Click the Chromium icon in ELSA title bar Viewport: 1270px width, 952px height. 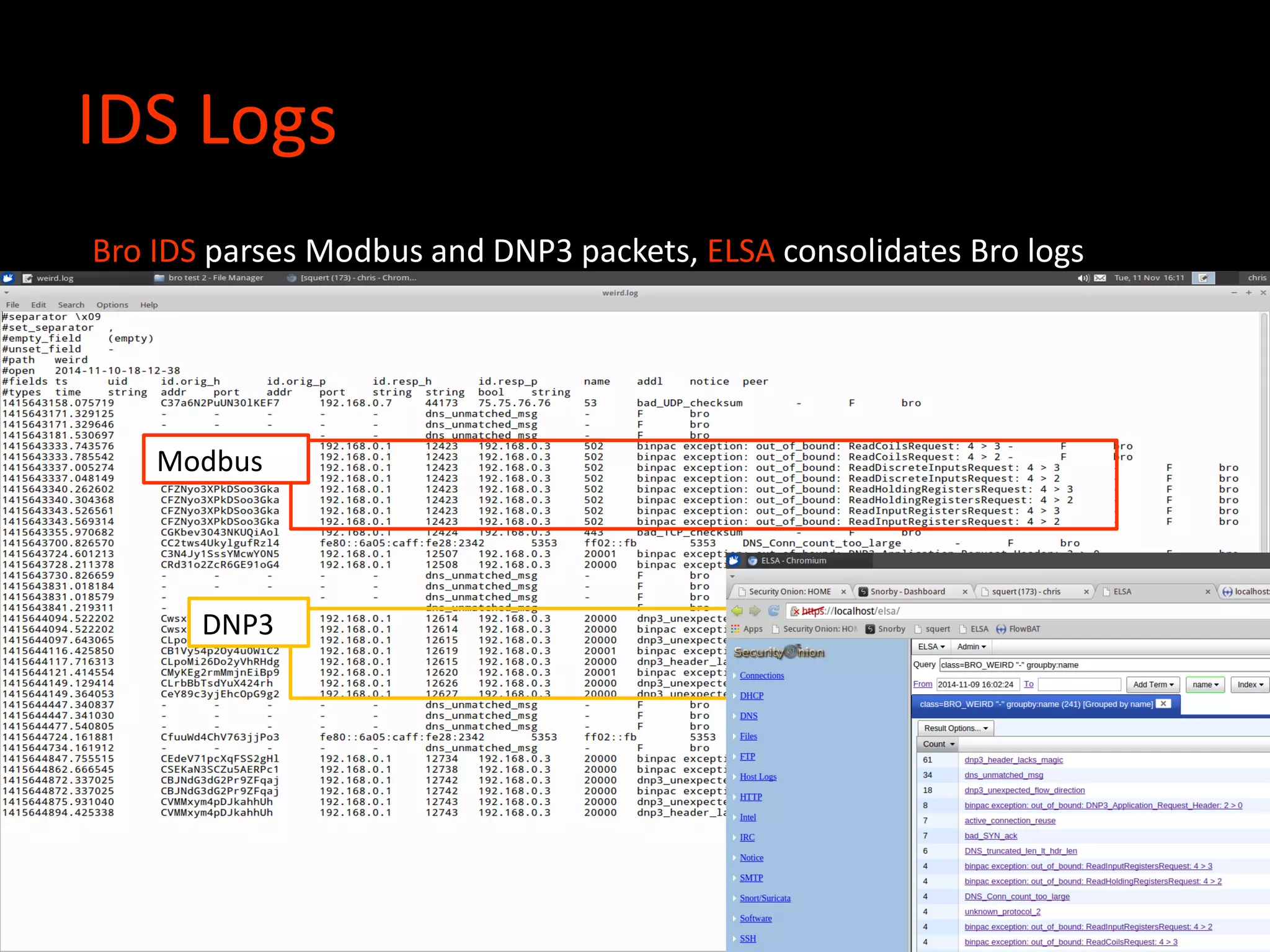click(752, 561)
